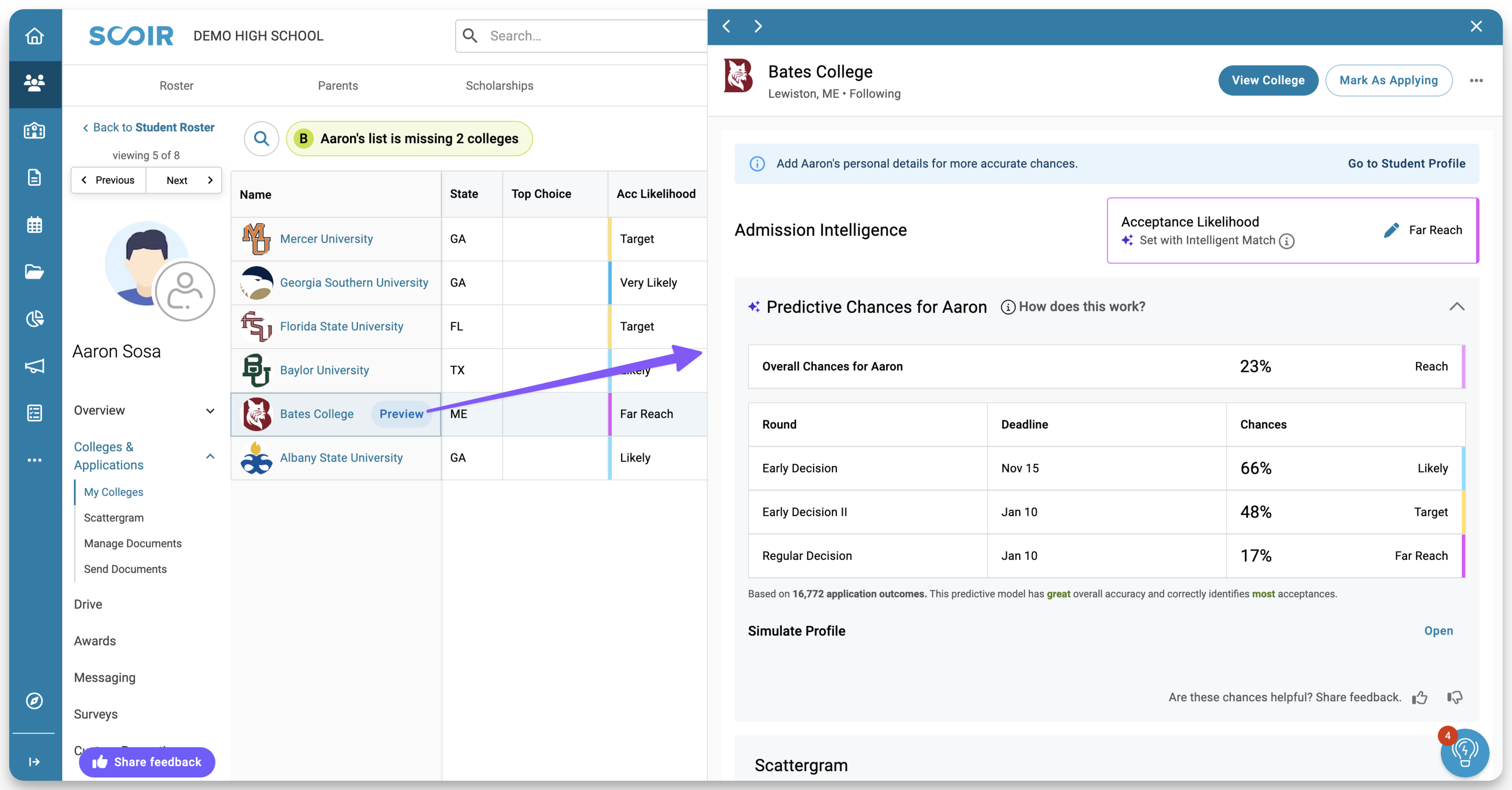Image resolution: width=1512 pixels, height=790 pixels.
Task: Open the school building icon in sidebar
Action: (34, 130)
